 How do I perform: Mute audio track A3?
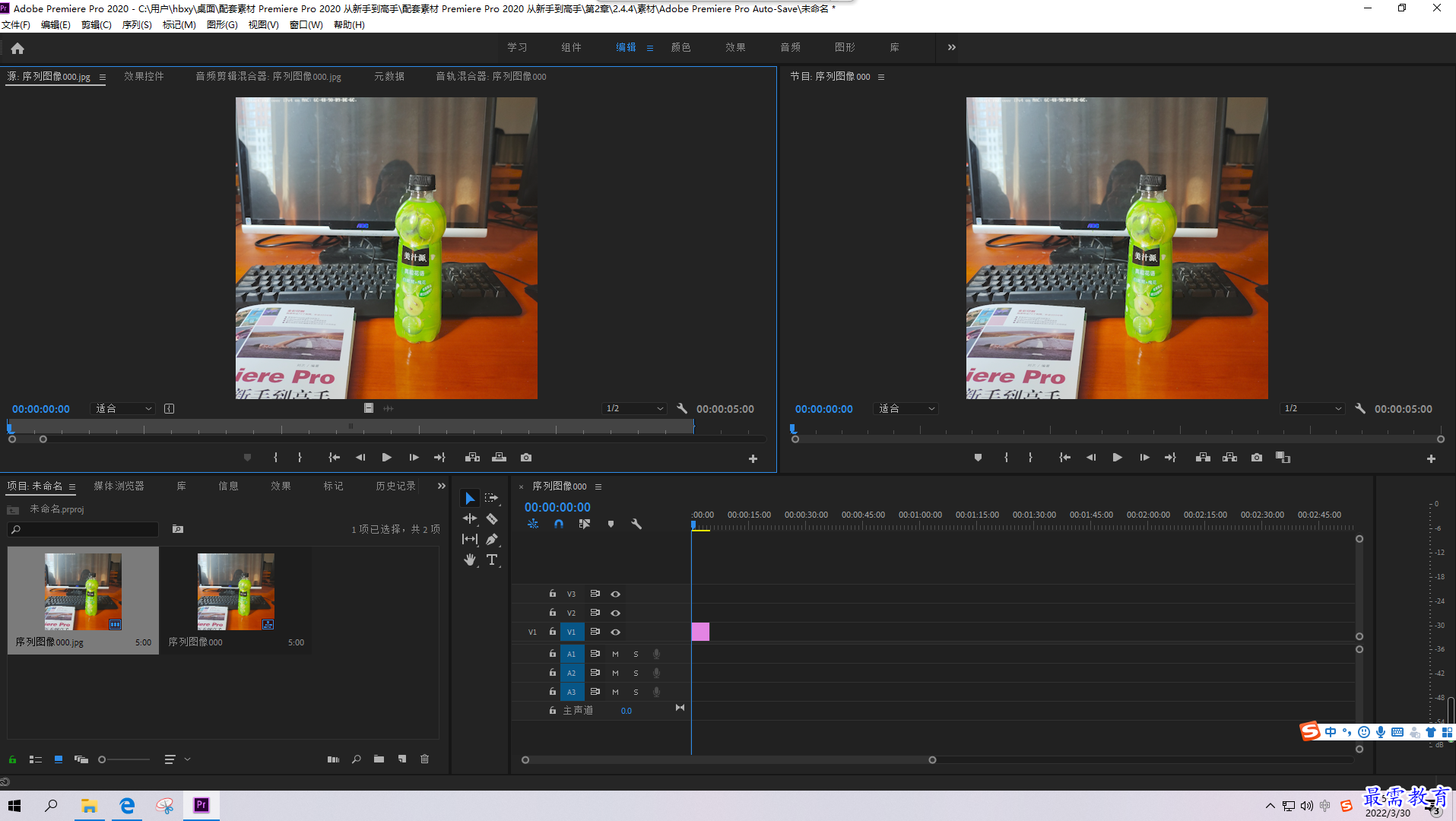pyautogui.click(x=615, y=693)
